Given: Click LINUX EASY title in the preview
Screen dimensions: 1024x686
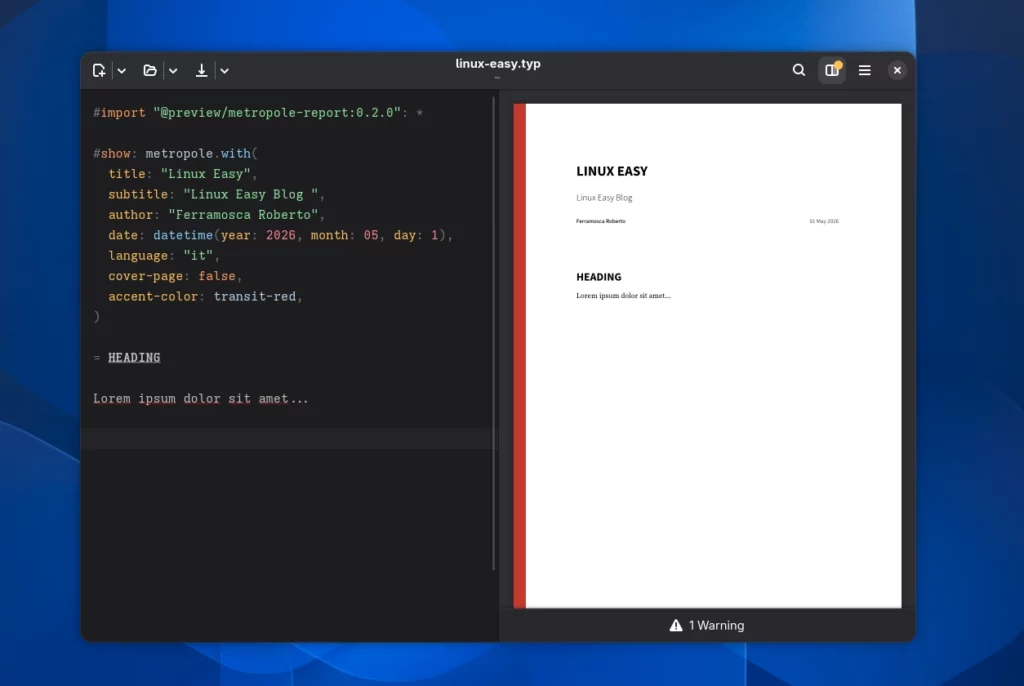Looking at the screenshot, I should pyautogui.click(x=612, y=171).
